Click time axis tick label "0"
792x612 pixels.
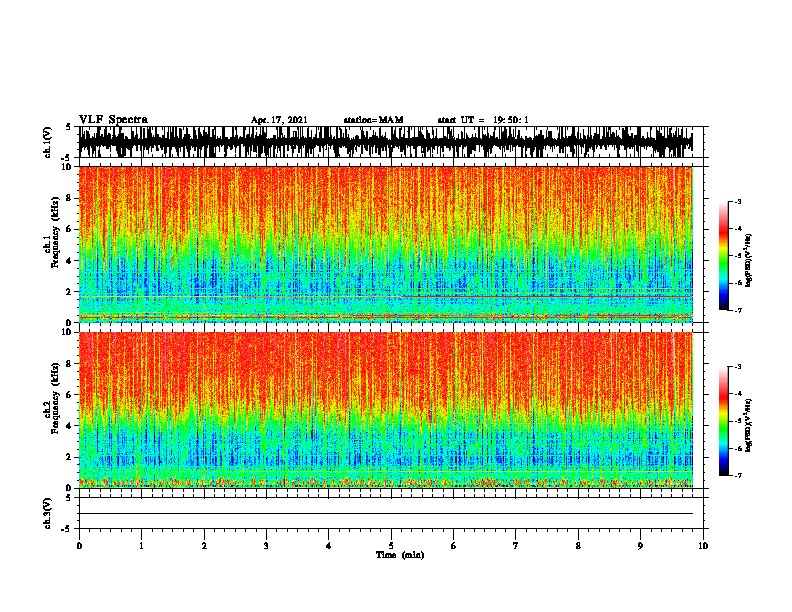click(79, 546)
